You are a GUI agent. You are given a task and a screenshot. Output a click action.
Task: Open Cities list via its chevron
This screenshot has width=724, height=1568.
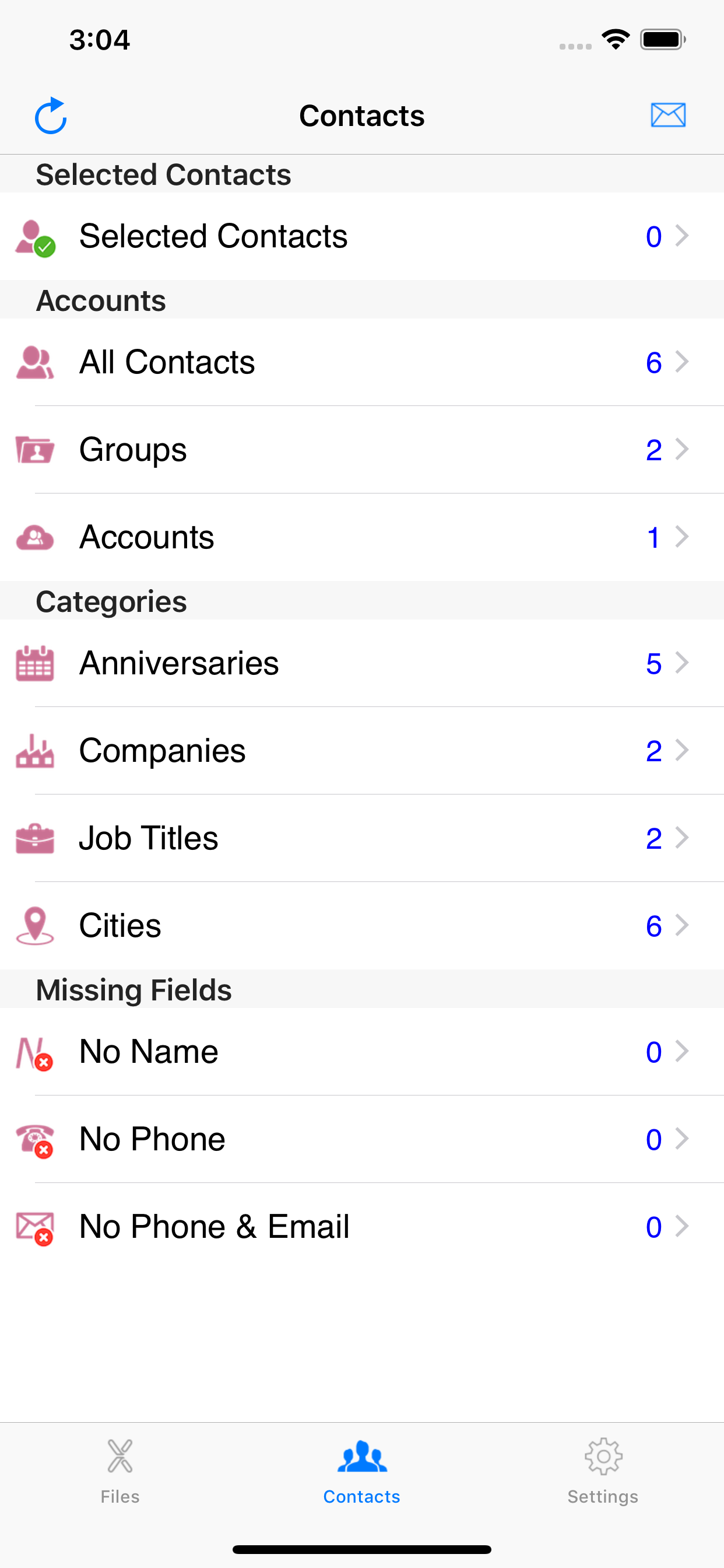[682, 926]
